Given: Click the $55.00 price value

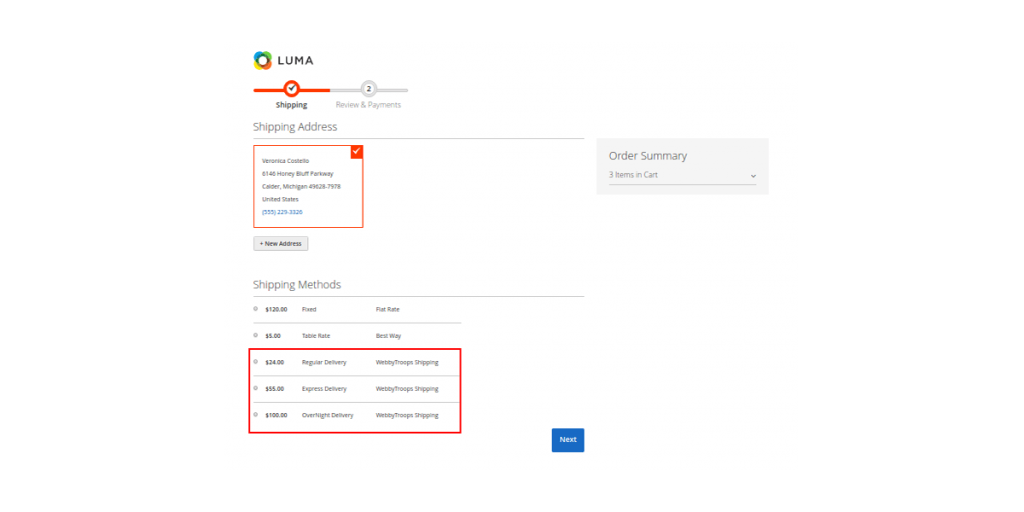Looking at the screenshot, I should point(274,389).
